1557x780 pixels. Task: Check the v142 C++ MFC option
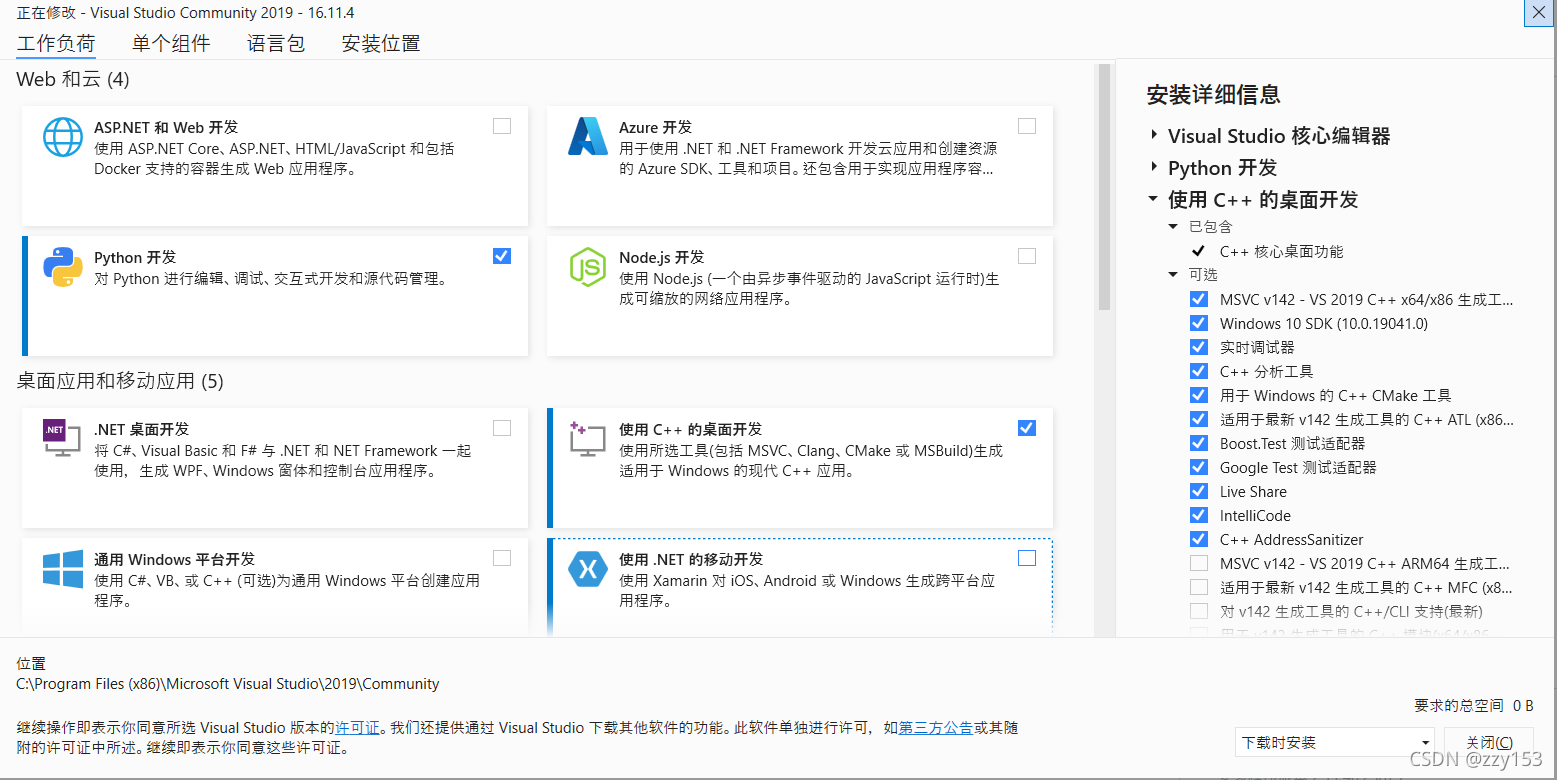(1199, 587)
